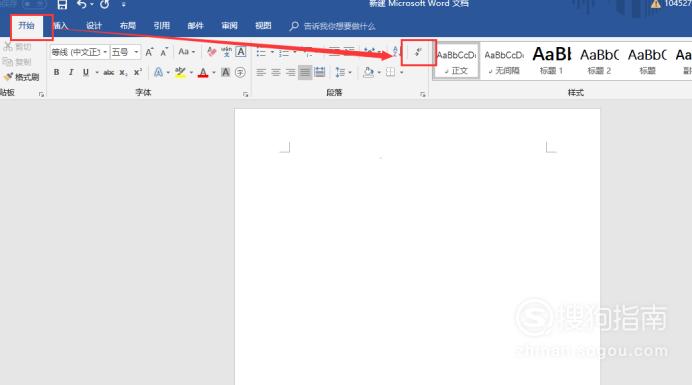Align text right
The height and width of the screenshot is (385, 692).
[290, 72]
